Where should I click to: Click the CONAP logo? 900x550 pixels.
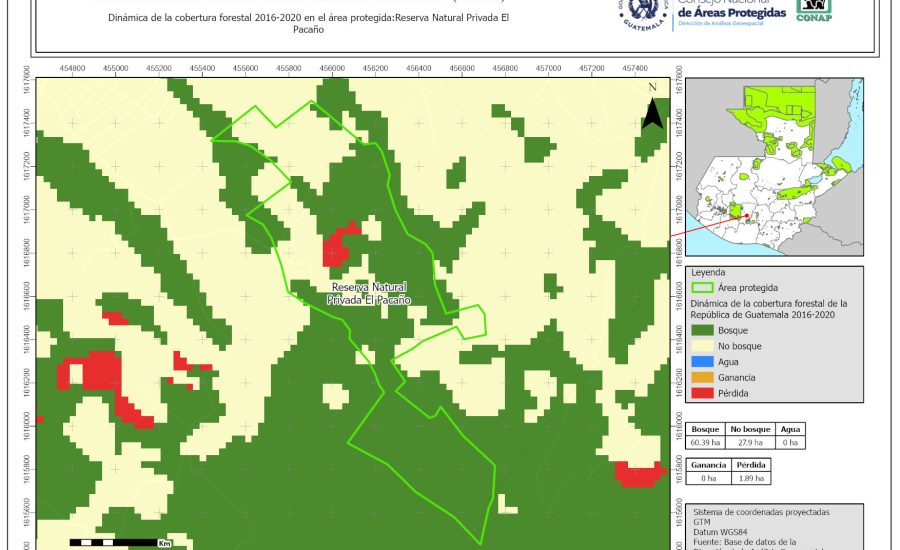coord(815,10)
